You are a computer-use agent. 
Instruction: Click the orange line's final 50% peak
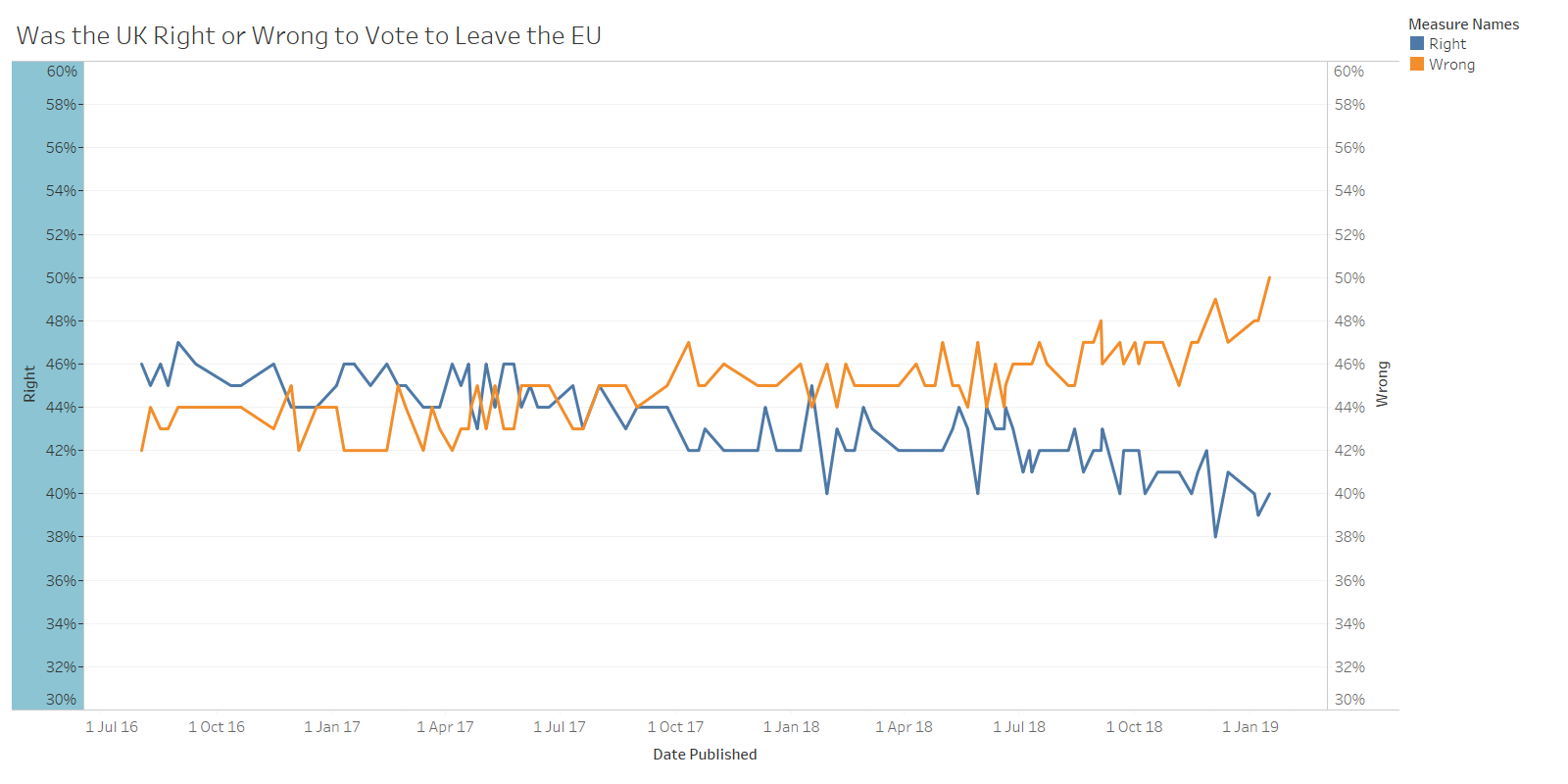tap(1270, 277)
